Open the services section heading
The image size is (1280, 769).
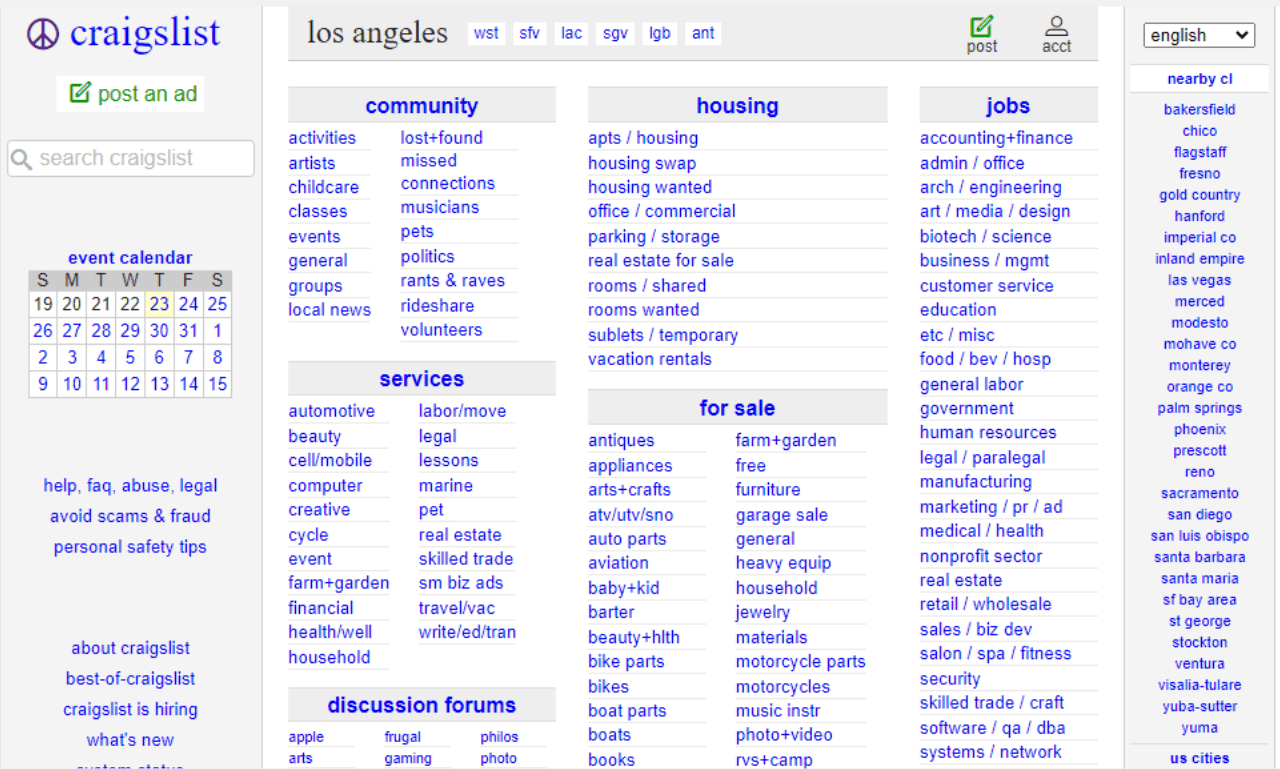point(421,379)
